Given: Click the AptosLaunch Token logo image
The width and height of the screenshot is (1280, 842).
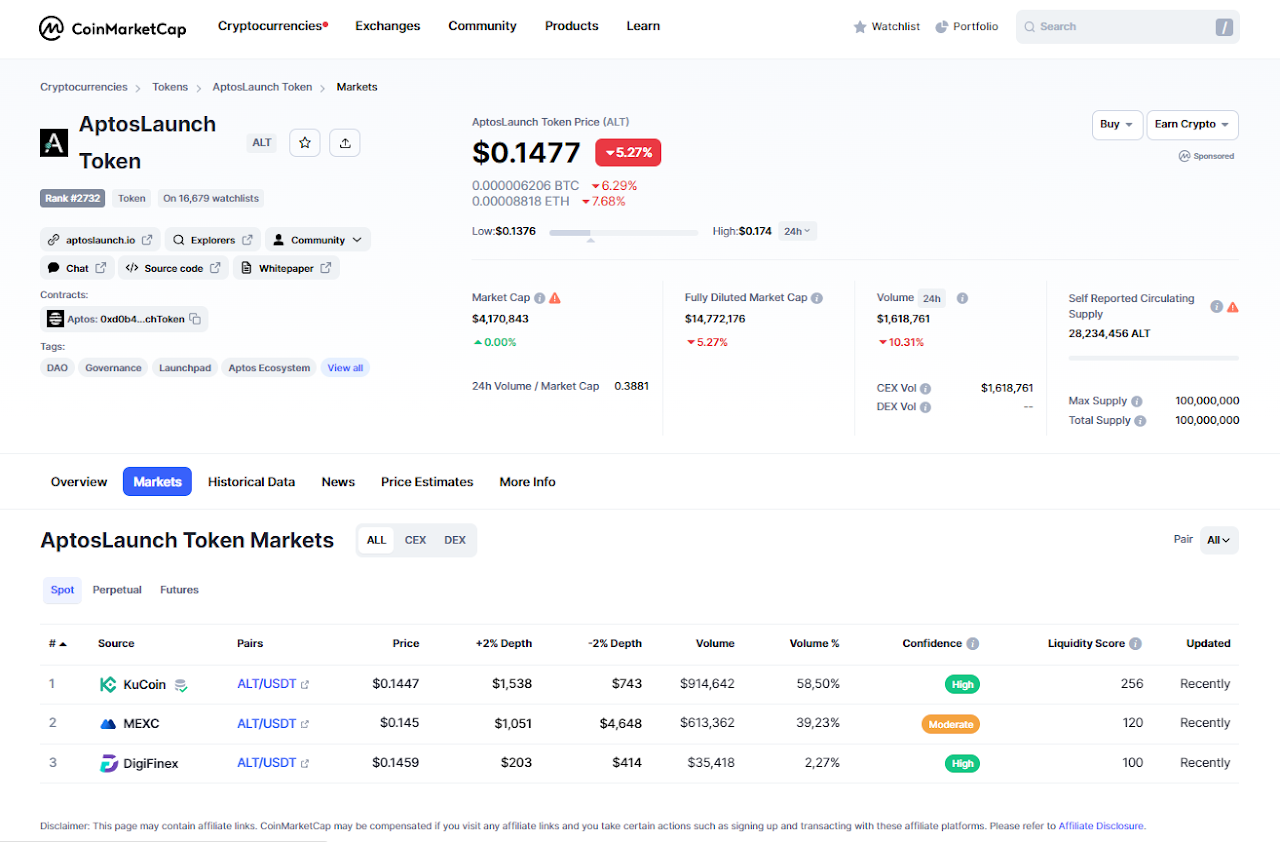Looking at the screenshot, I should 54,143.
